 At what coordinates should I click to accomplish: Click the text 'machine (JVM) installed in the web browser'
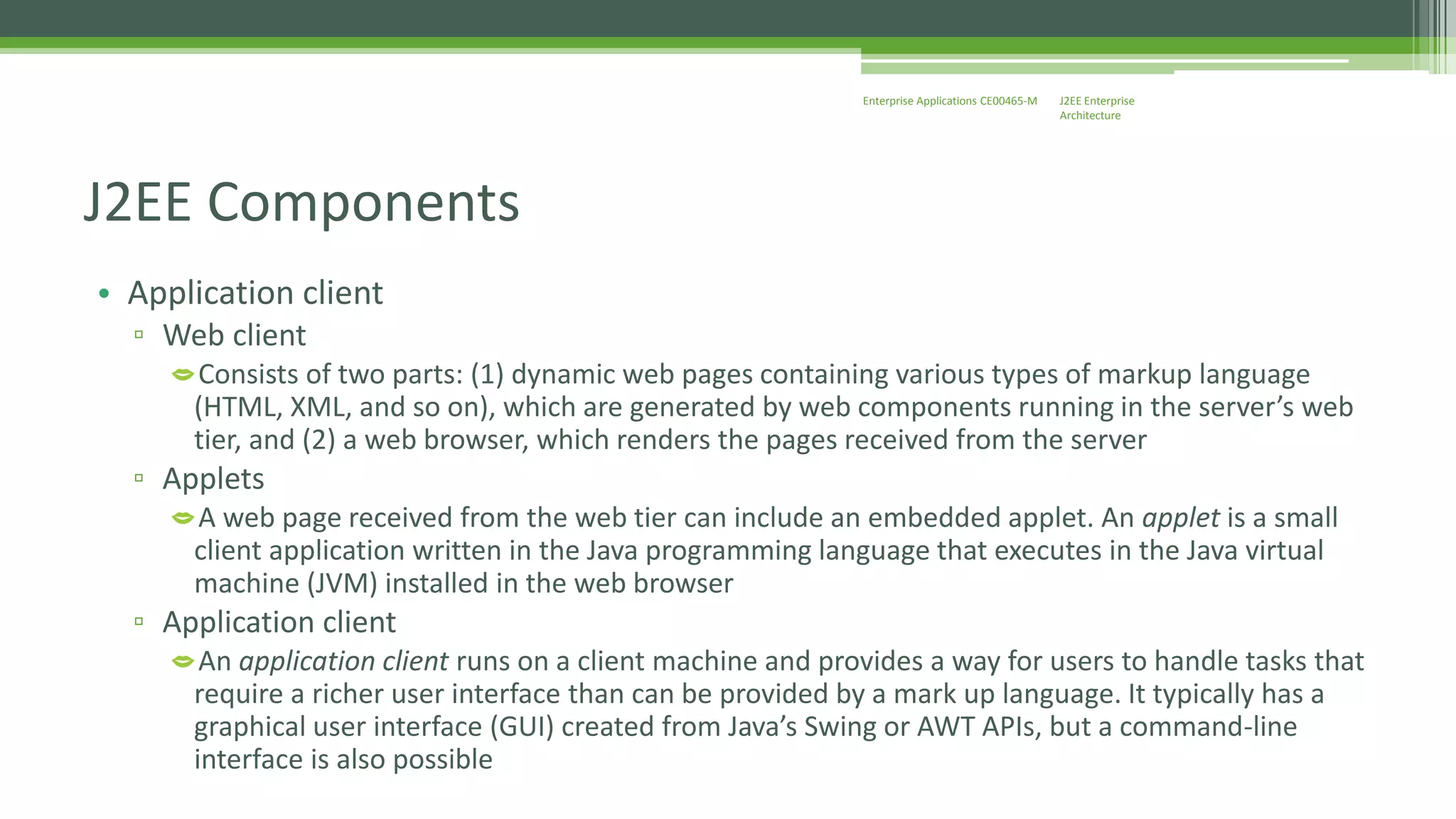(x=464, y=584)
